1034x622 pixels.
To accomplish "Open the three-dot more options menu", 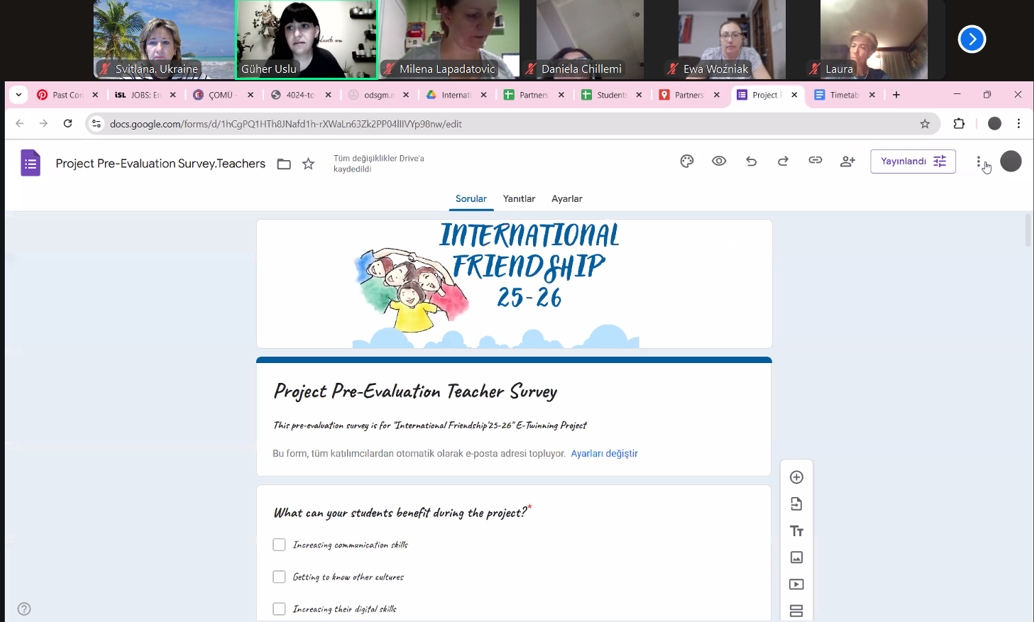I will [979, 162].
